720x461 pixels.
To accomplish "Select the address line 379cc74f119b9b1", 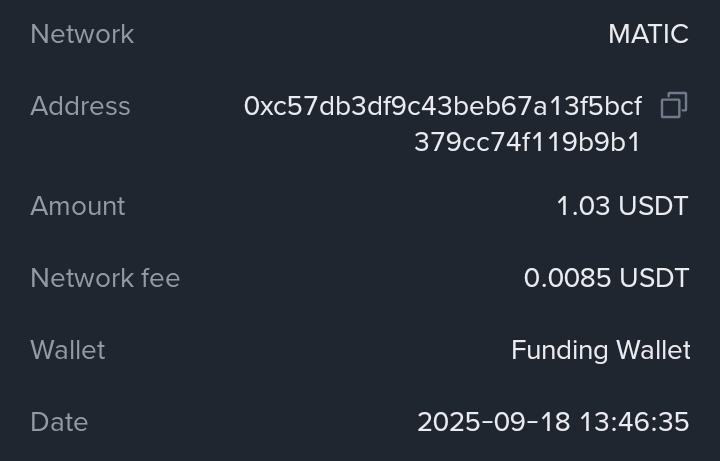I will pyautogui.click(x=527, y=142).
